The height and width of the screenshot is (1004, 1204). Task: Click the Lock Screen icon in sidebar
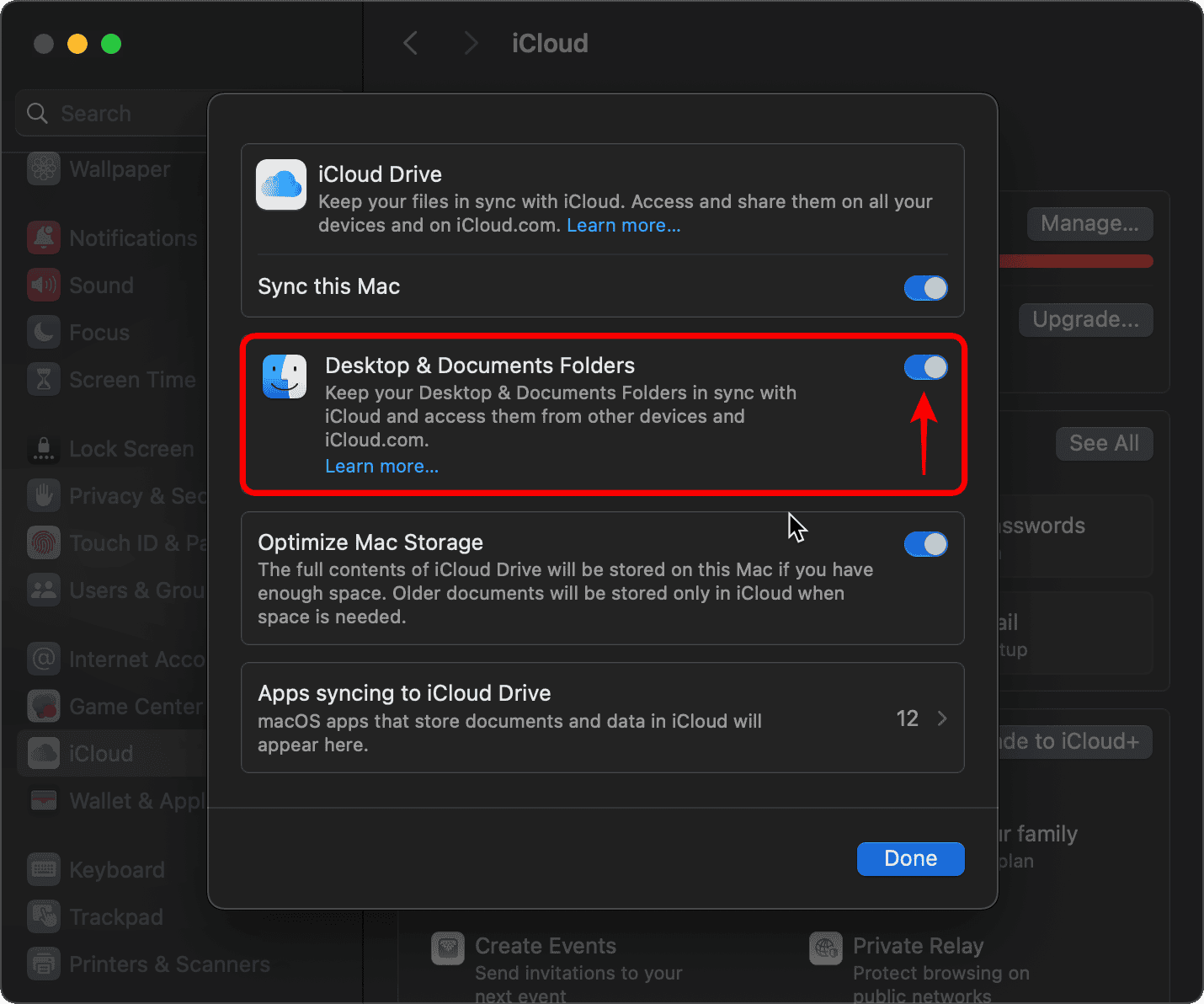coord(44,449)
